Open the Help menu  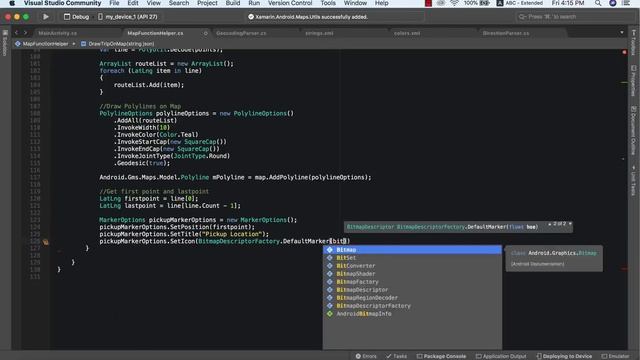coord(381,3)
